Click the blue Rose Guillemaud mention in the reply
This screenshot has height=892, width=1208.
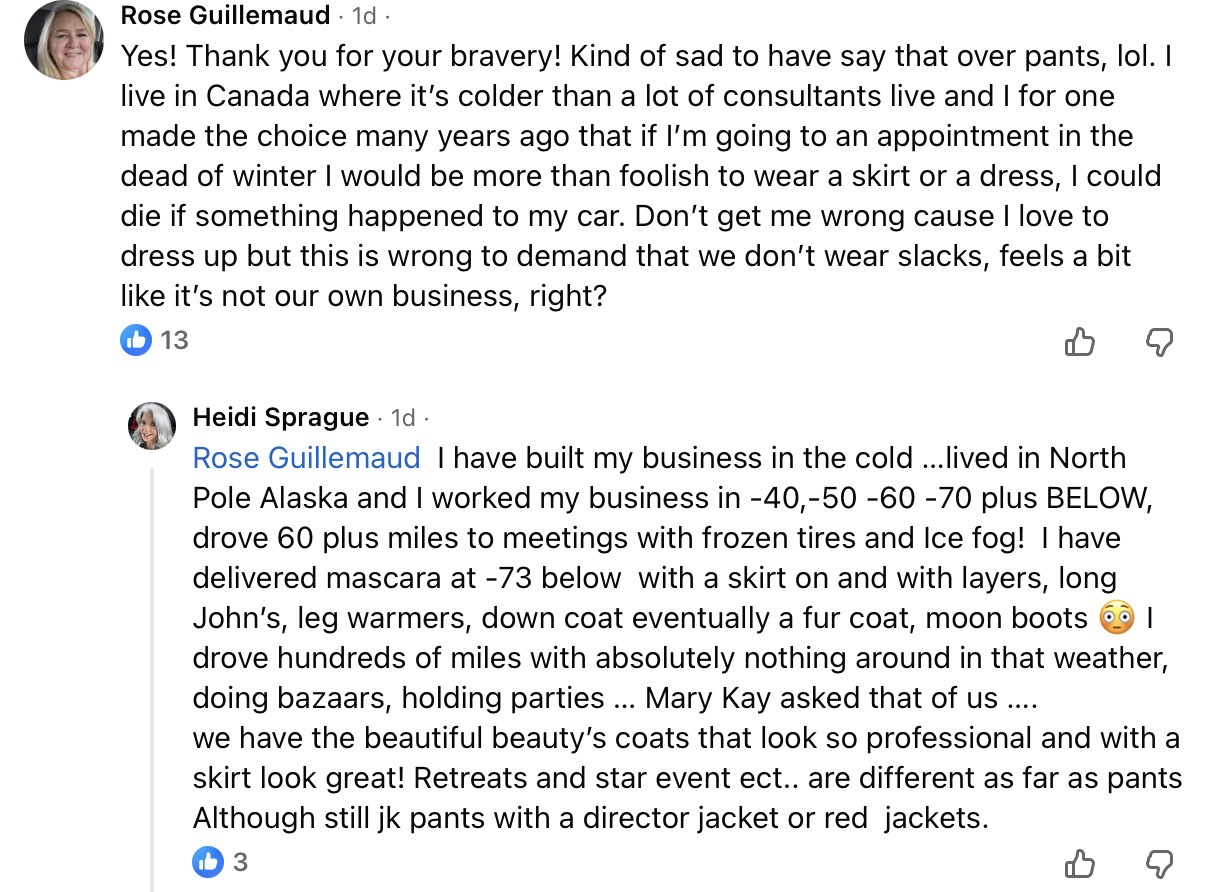(306, 458)
